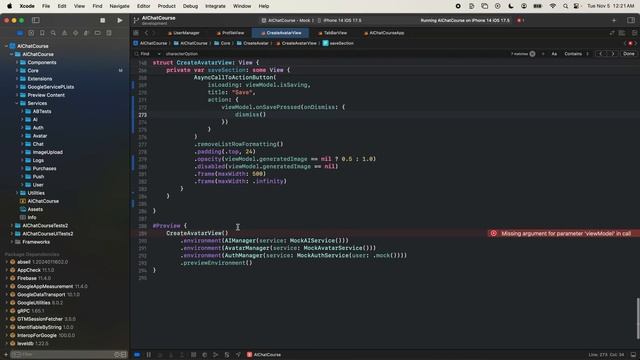The width and height of the screenshot is (640, 360).
Task: Toggle match case Aa in find bar
Action: click(554, 54)
